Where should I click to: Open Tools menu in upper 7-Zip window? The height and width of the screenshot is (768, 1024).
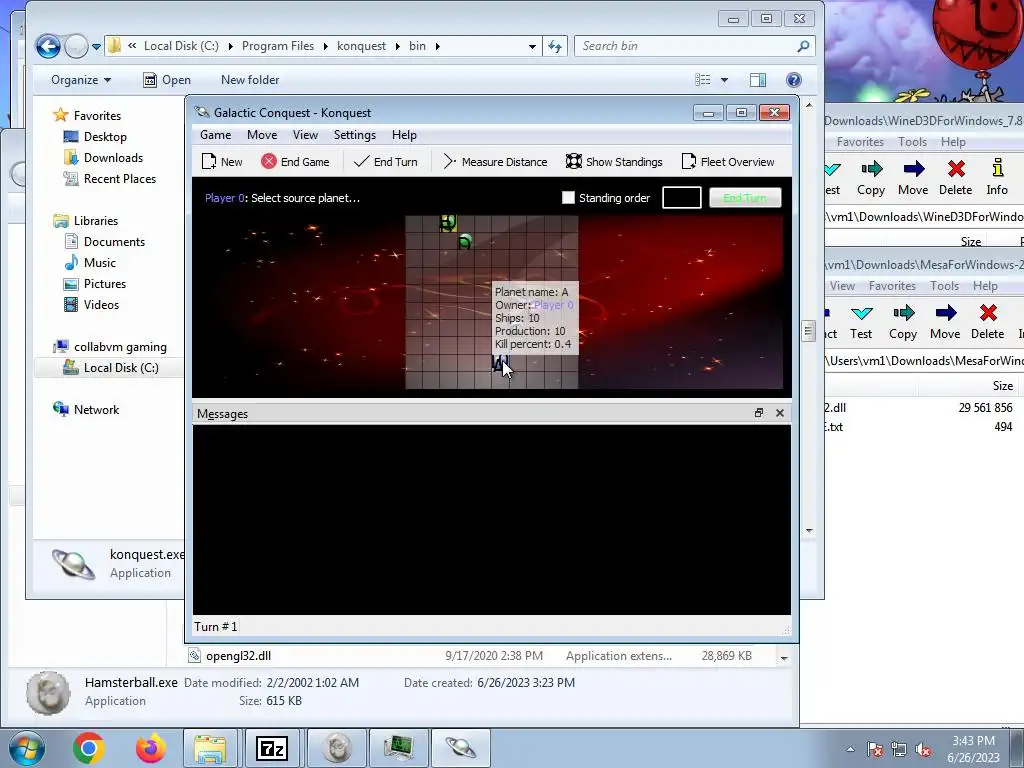(912, 142)
